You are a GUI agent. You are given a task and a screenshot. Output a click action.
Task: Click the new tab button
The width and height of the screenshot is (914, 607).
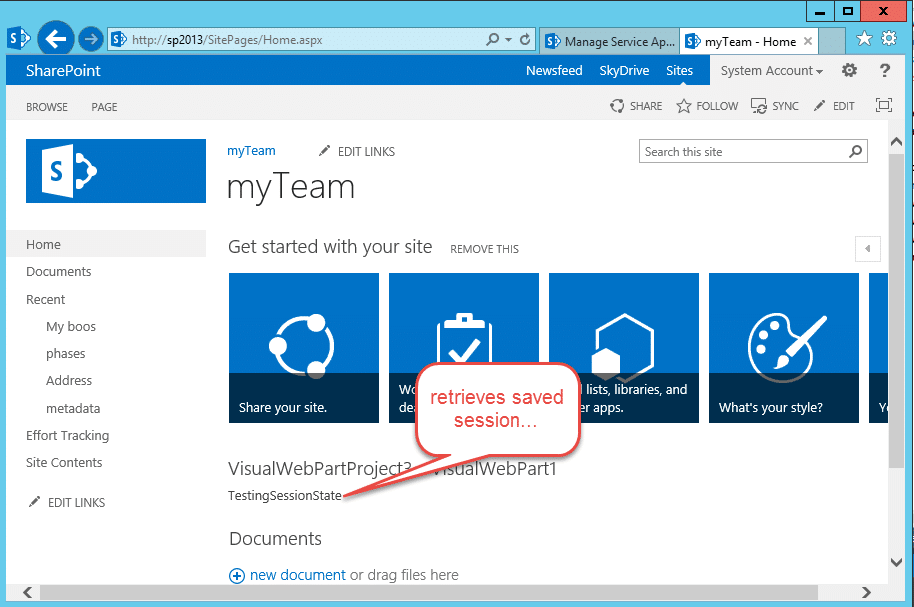tap(832, 41)
